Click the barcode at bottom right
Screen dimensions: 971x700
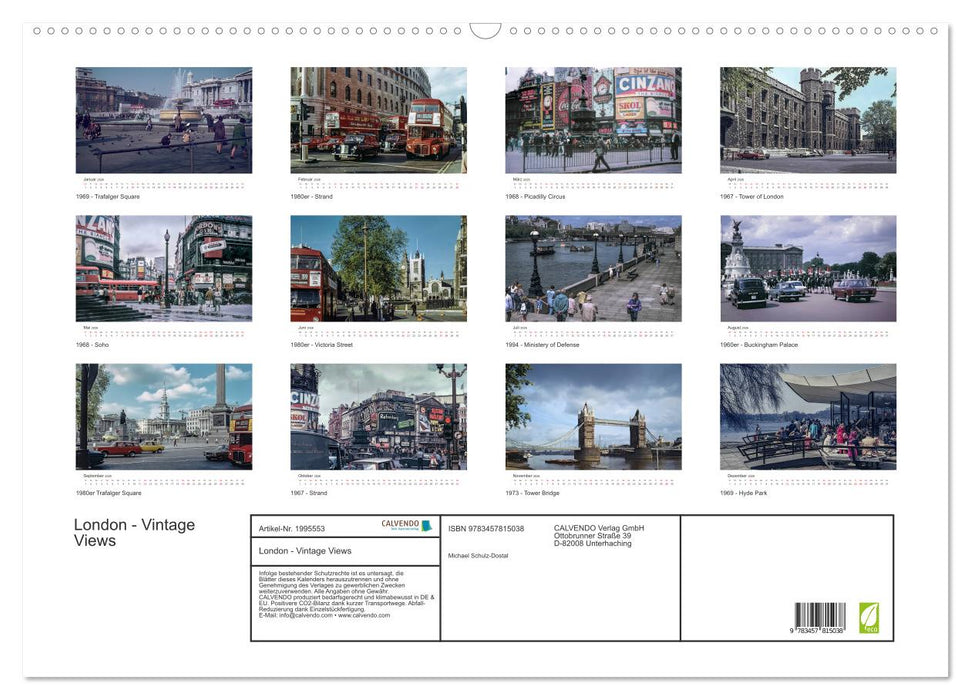(819, 615)
